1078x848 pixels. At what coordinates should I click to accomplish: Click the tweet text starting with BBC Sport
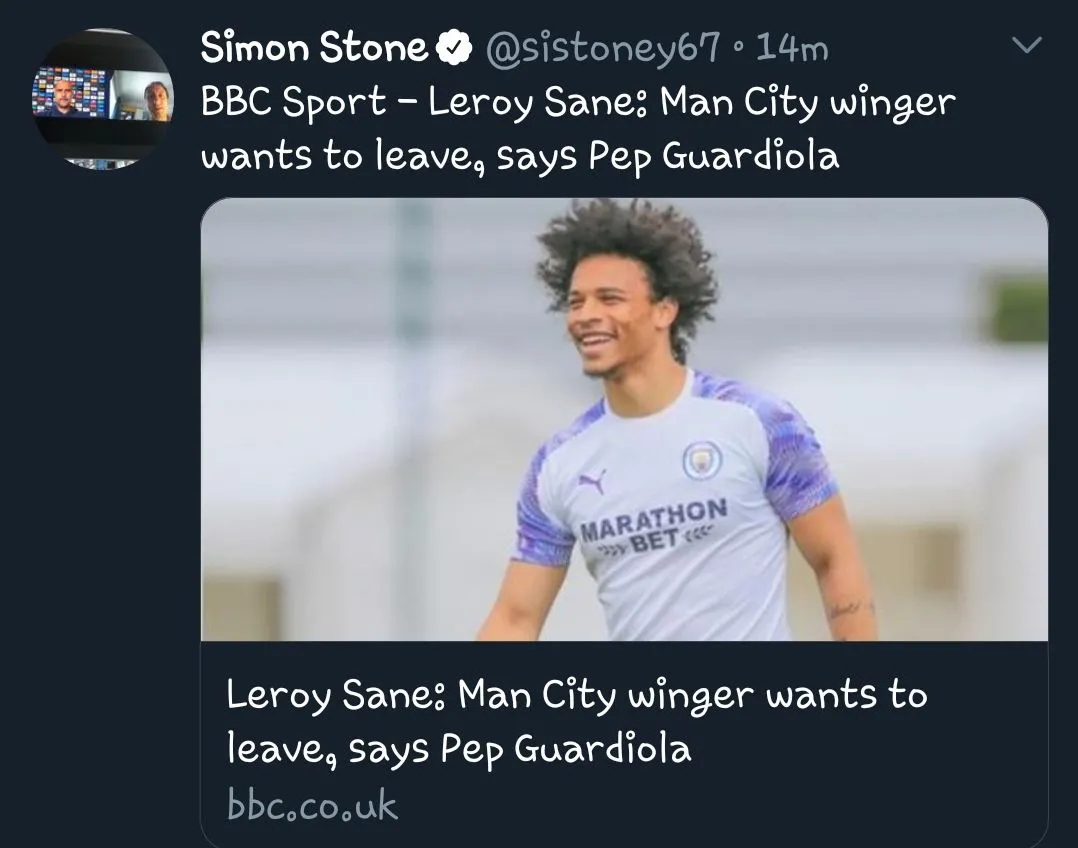click(578, 102)
